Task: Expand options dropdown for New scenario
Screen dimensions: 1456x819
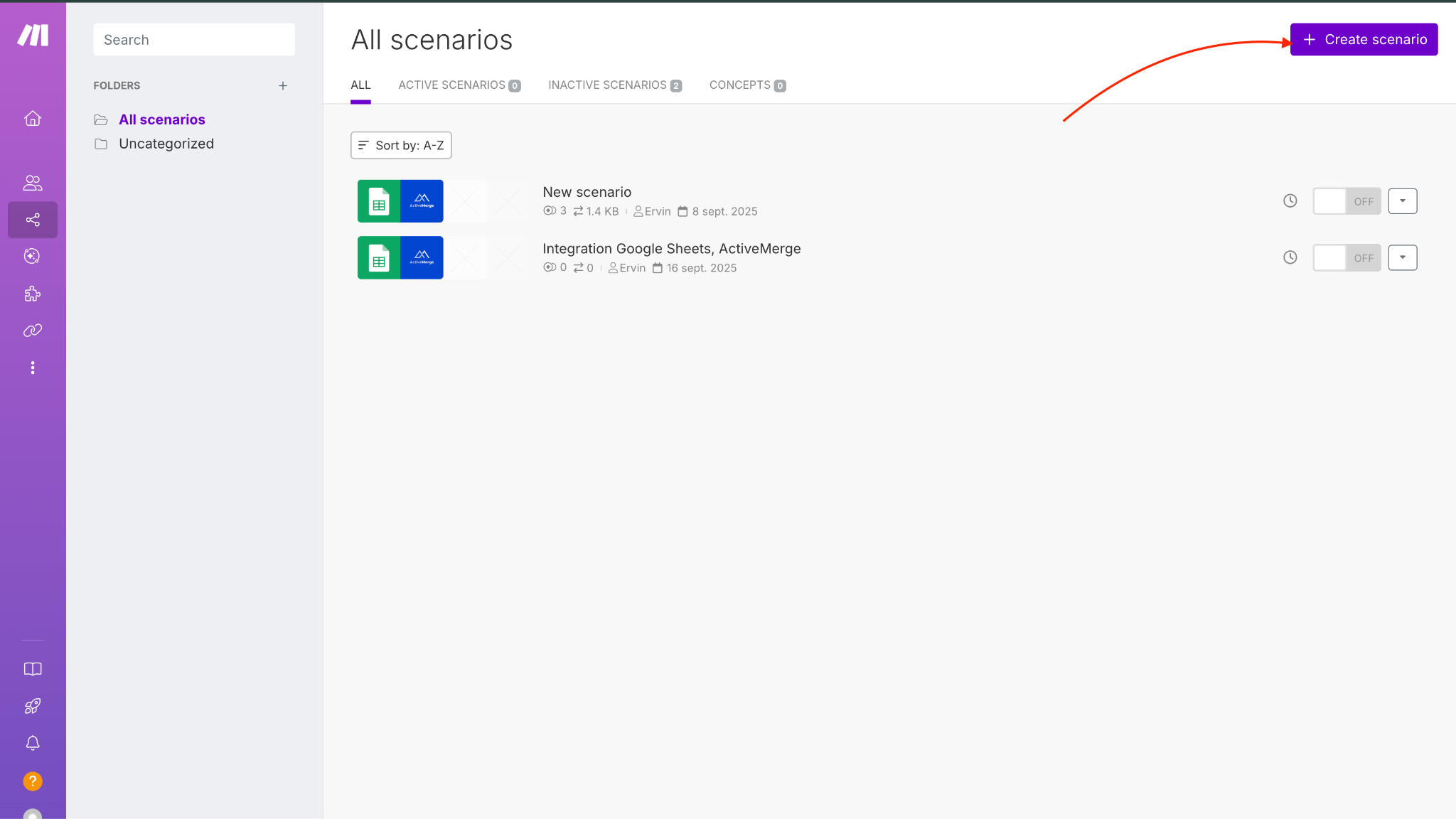Action: 1402,200
